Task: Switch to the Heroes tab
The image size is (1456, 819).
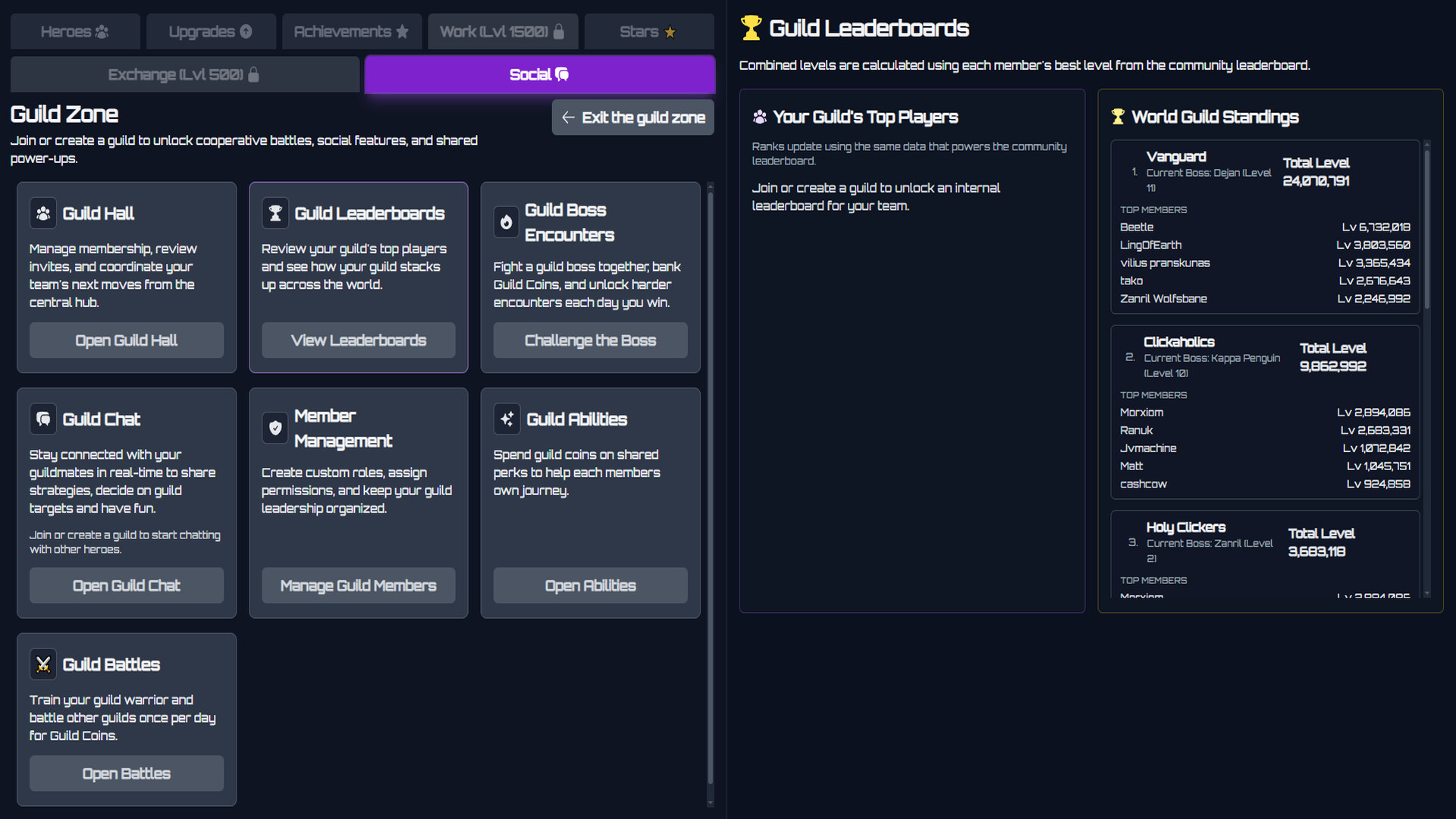Action: click(74, 31)
